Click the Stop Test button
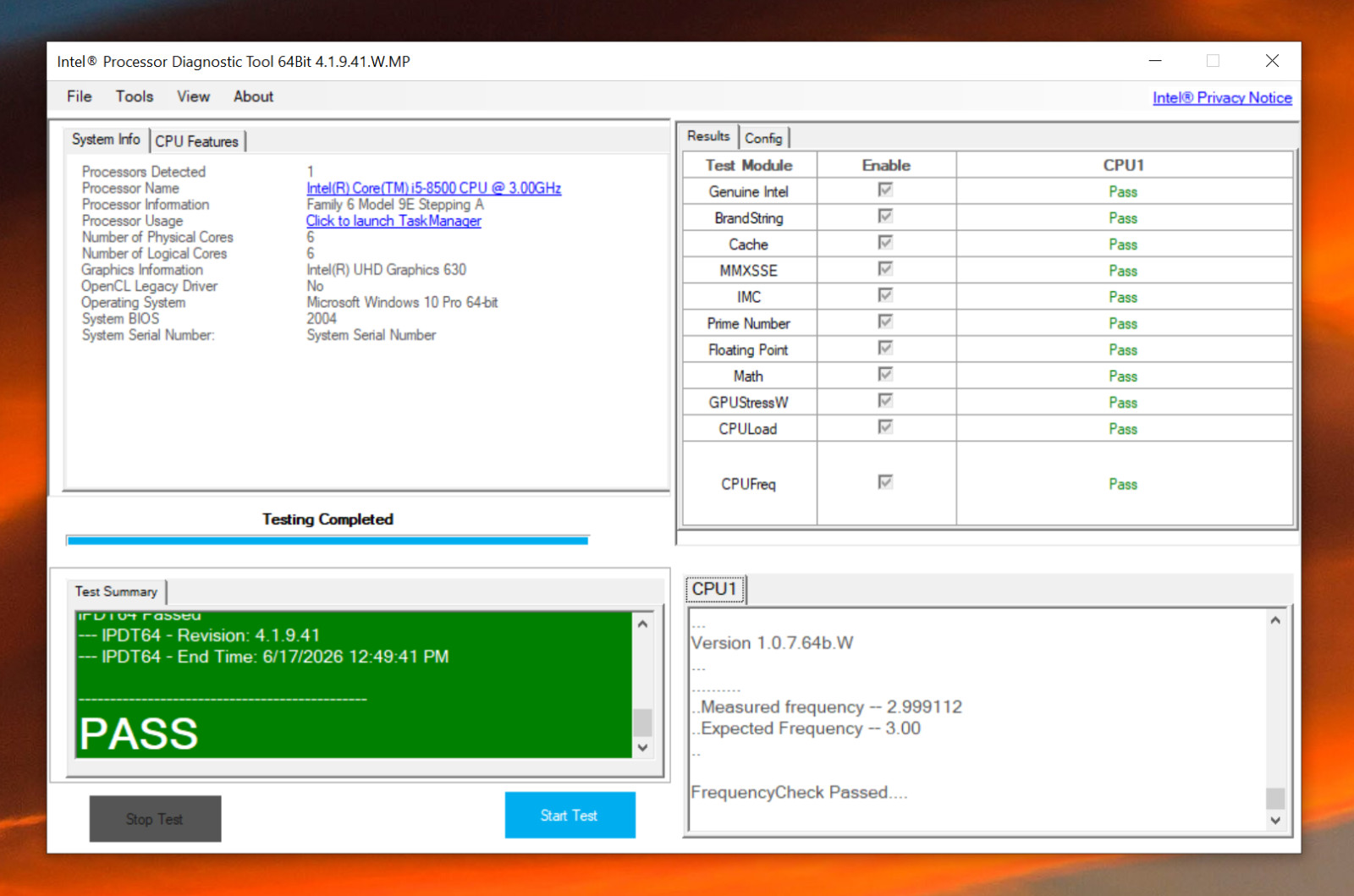The image size is (1354, 896). [155, 818]
